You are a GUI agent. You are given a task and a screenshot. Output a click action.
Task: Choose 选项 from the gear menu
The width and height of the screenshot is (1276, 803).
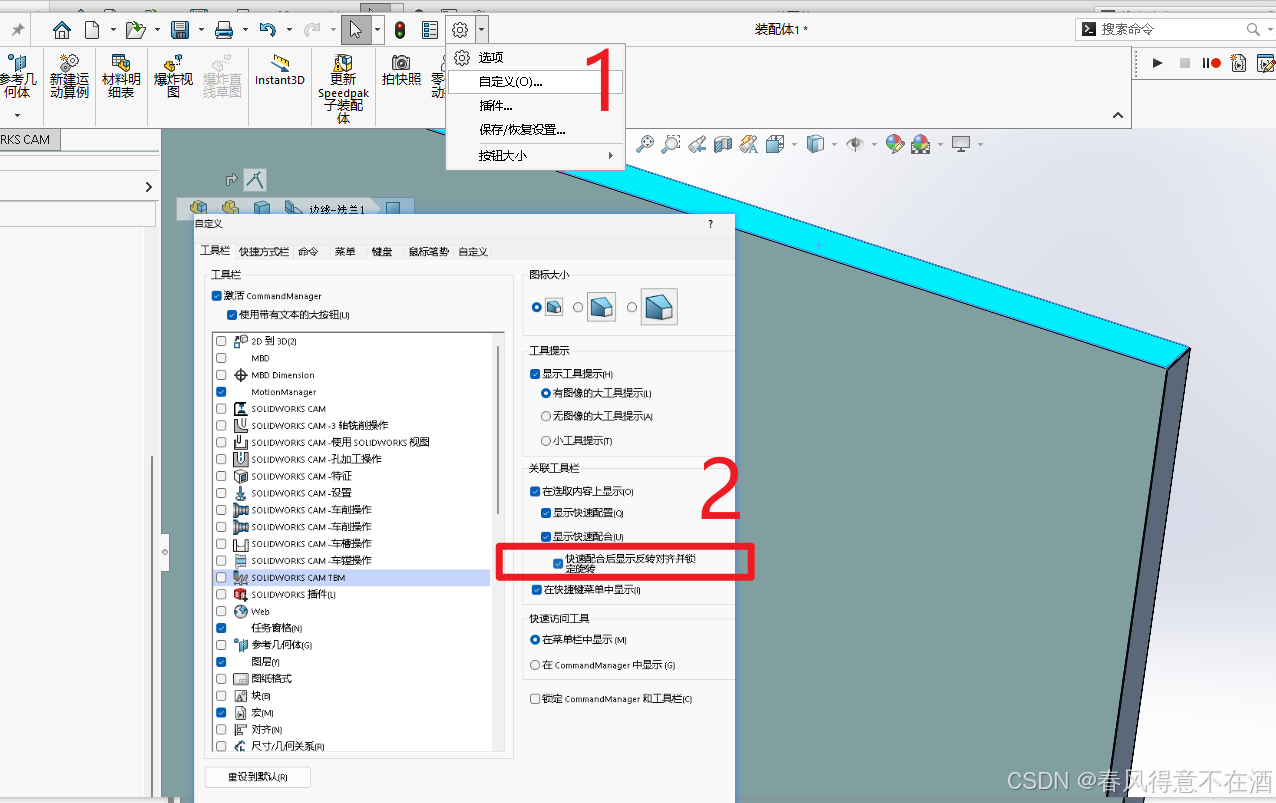(x=491, y=58)
